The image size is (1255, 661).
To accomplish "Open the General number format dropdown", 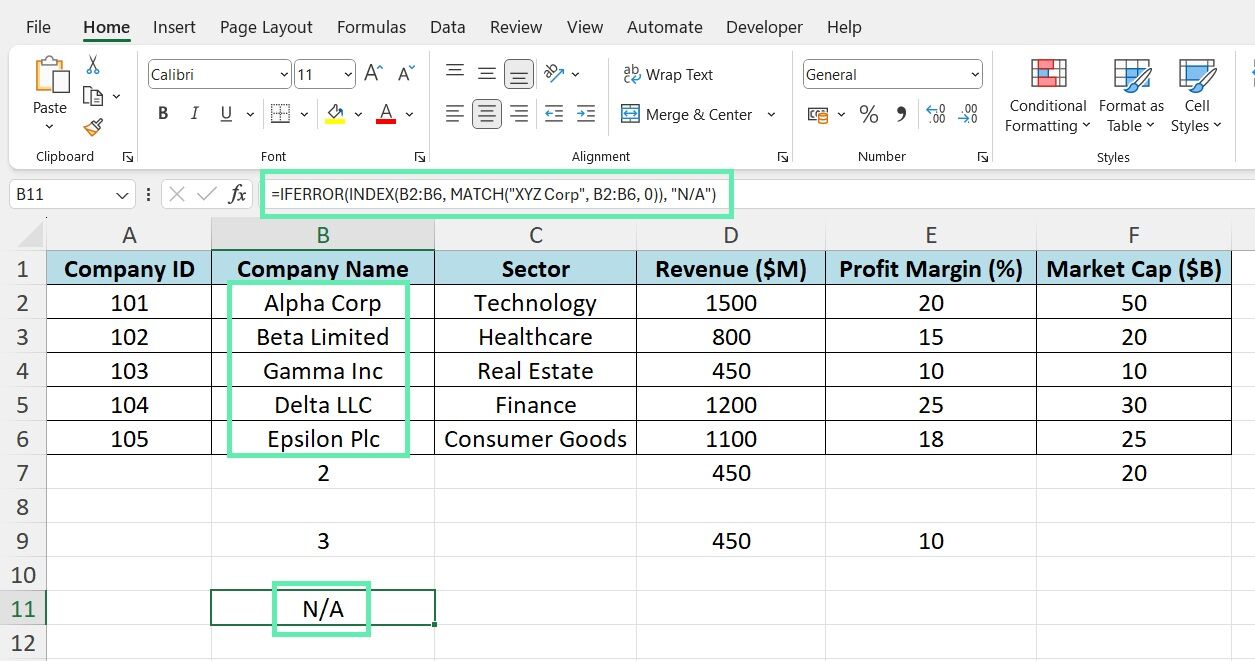I will click(975, 75).
